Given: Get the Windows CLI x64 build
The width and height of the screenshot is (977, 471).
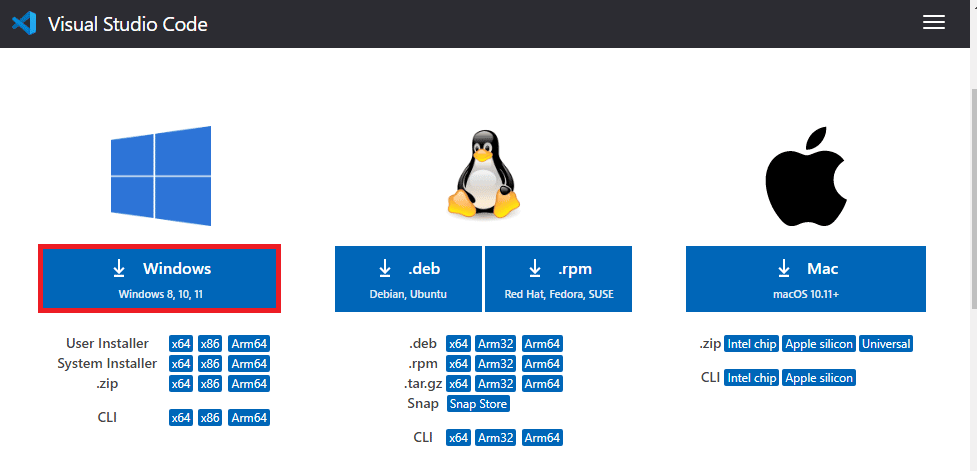Looking at the screenshot, I should (181, 418).
